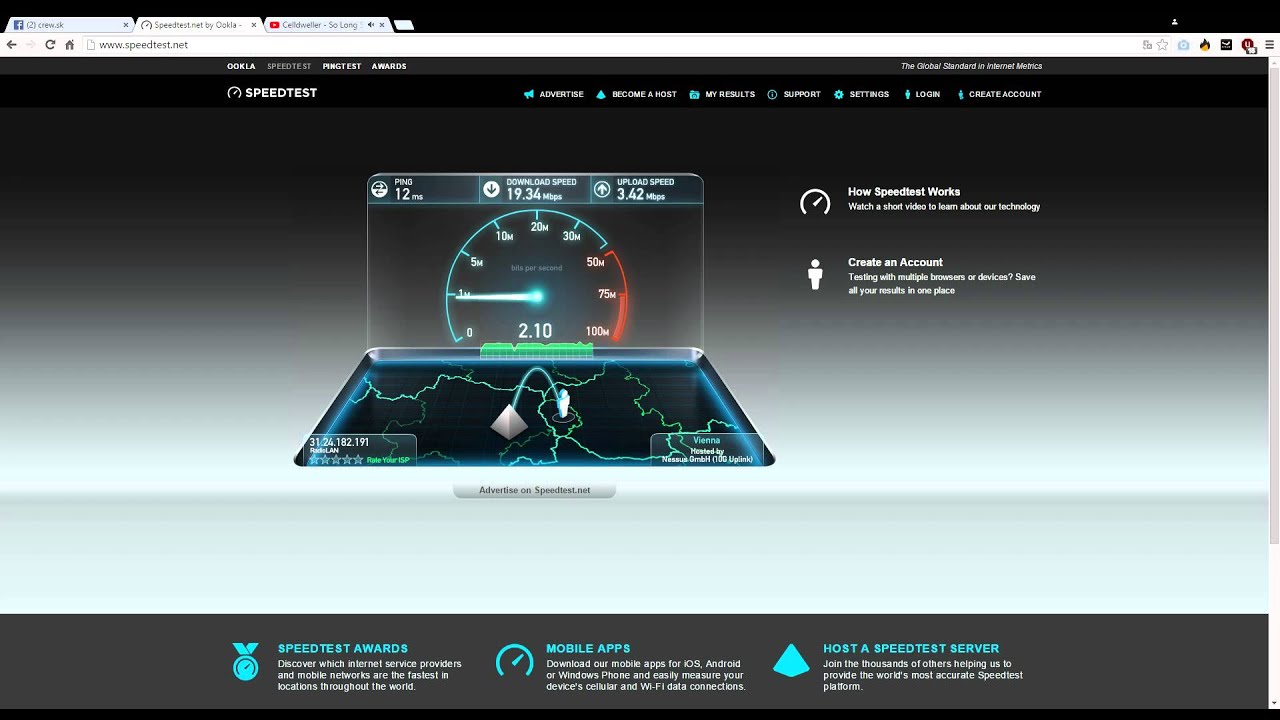Click the Vienna server marker on map
The height and width of the screenshot is (720, 1280).
pos(563,405)
